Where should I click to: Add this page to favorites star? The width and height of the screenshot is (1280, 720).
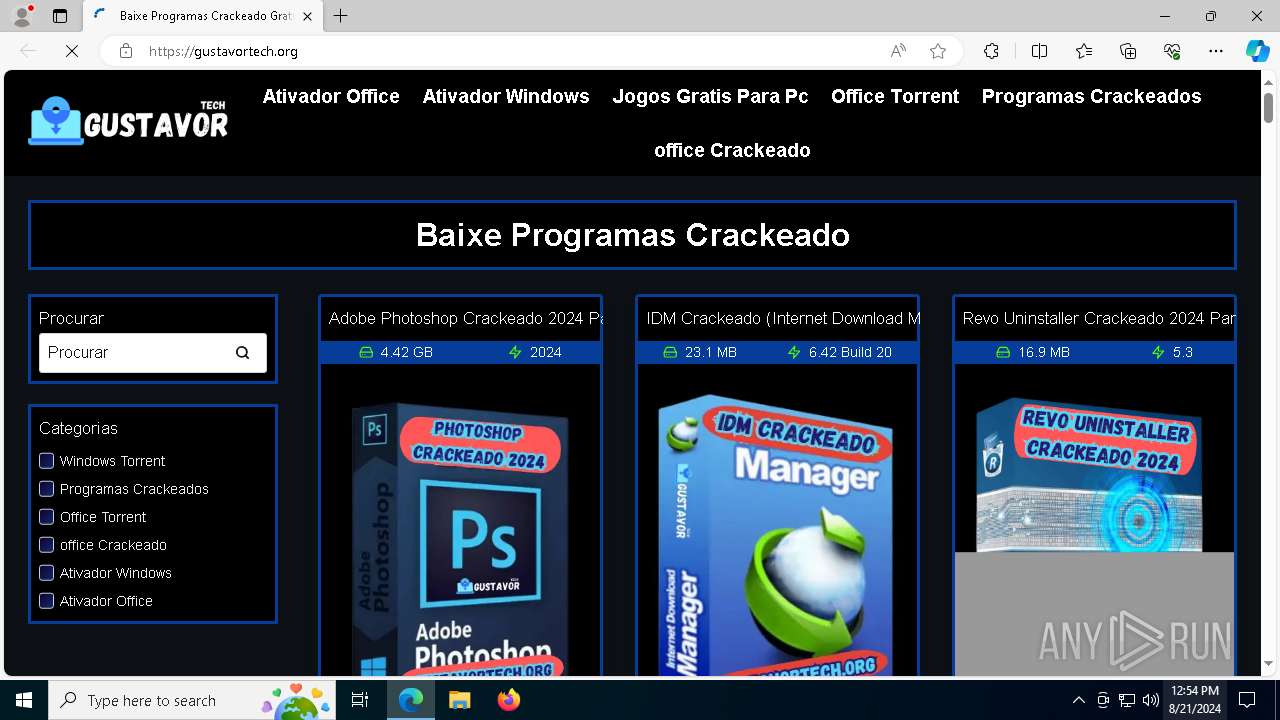point(938,51)
